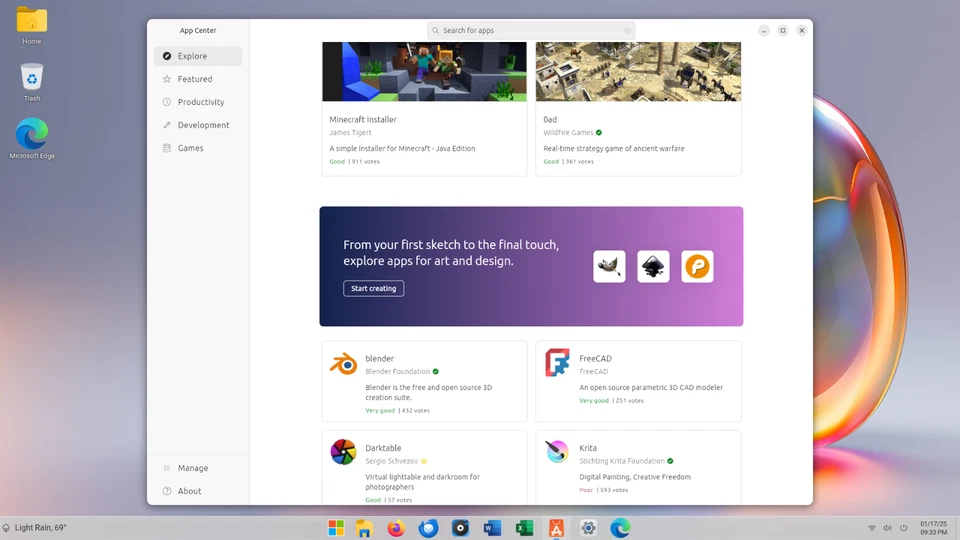
Task: Click the Start creating button
Action: click(x=373, y=288)
